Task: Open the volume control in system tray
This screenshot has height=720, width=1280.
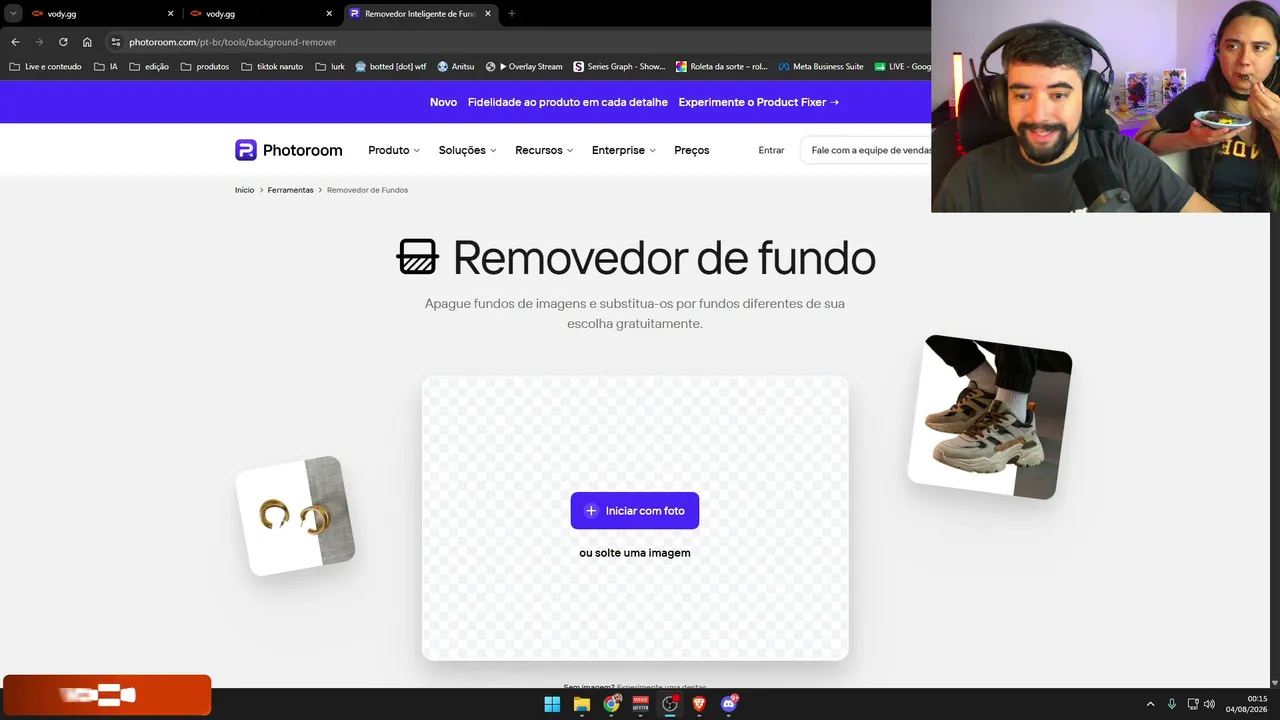Action: coord(1210,704)
